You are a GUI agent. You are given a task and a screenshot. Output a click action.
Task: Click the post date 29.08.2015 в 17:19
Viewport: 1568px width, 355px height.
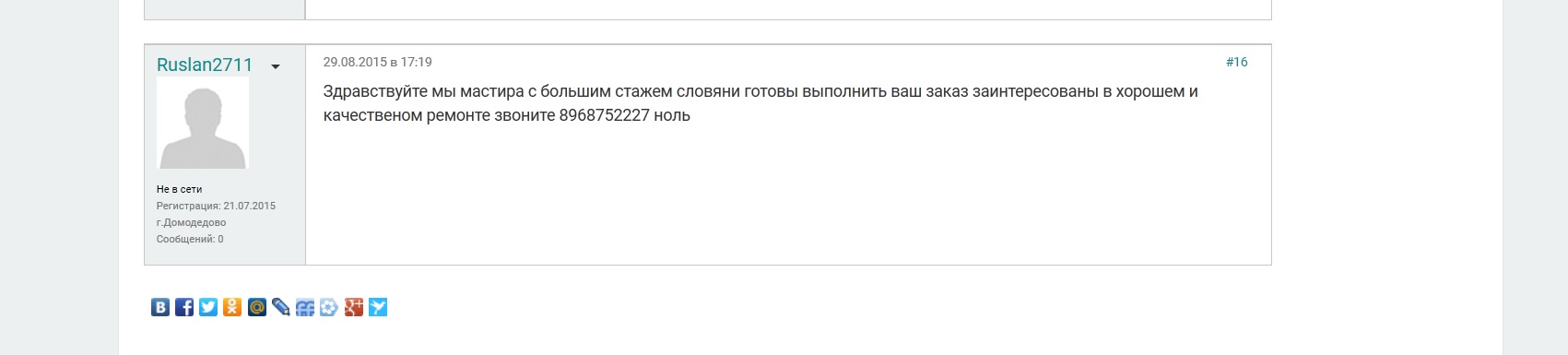pos(377,62)
